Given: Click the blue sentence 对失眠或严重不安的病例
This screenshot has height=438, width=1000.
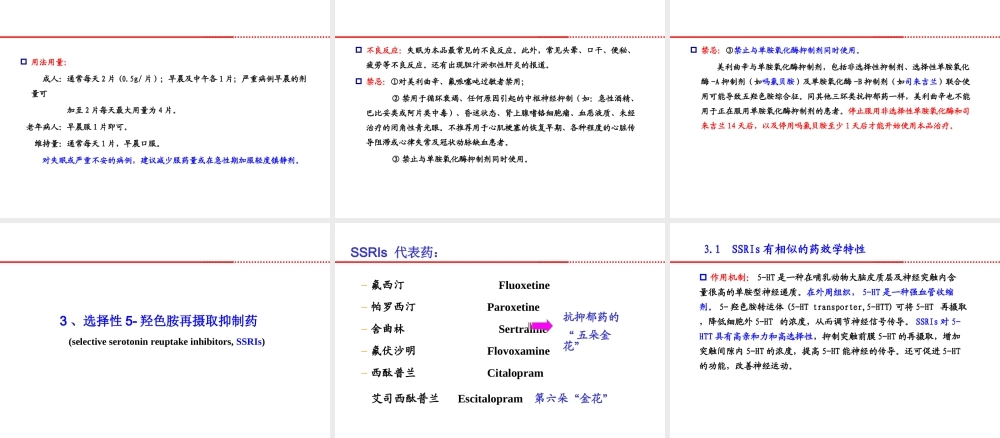Looking at the screenshot, I should click(x=171, y=161).
